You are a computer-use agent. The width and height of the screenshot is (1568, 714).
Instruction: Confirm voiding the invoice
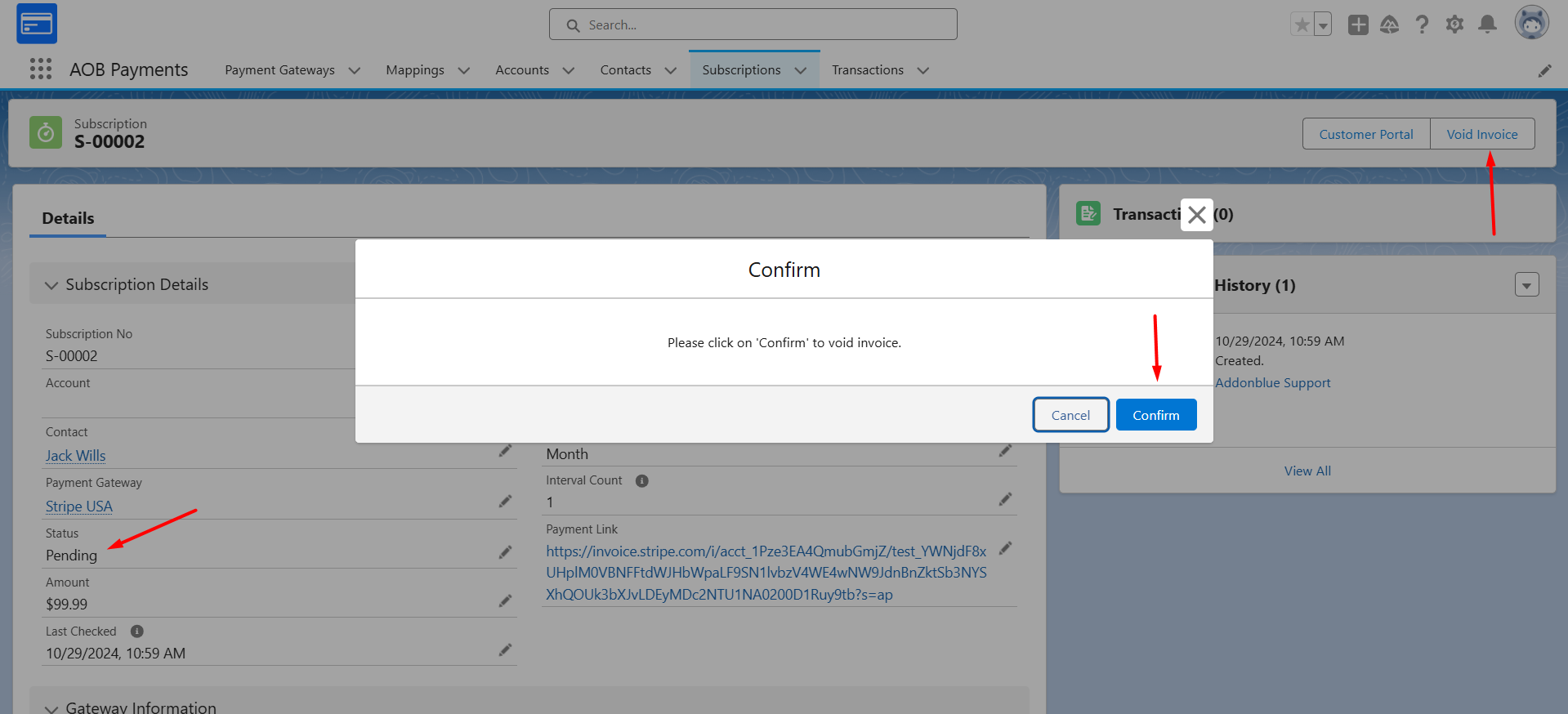click(x=1156, y=415)
